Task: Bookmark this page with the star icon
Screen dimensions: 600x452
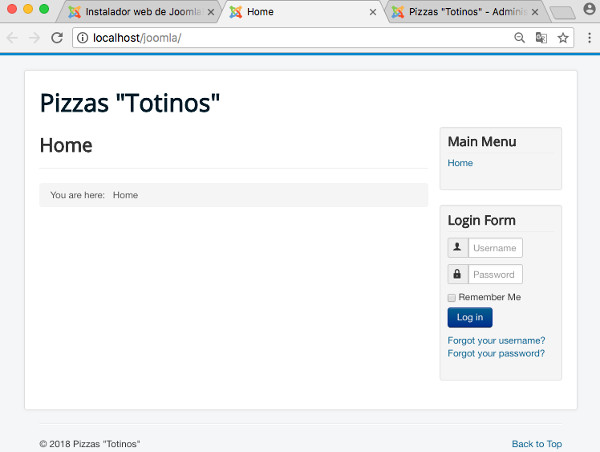Action: point(563,38)
